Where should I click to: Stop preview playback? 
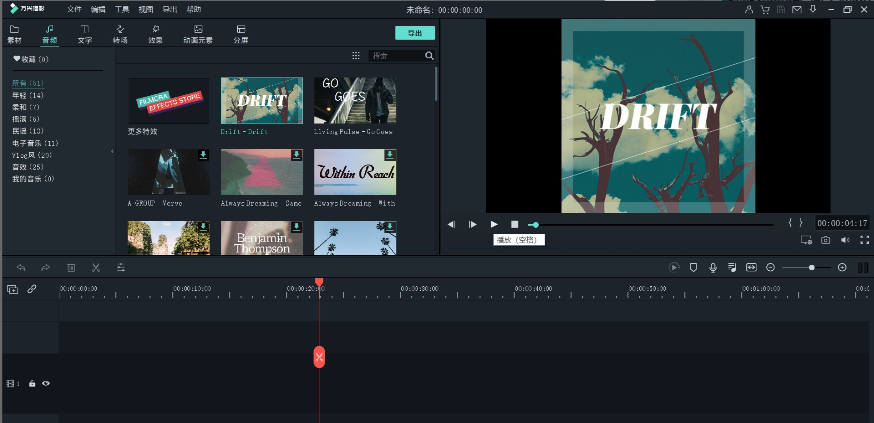point(515,224)
